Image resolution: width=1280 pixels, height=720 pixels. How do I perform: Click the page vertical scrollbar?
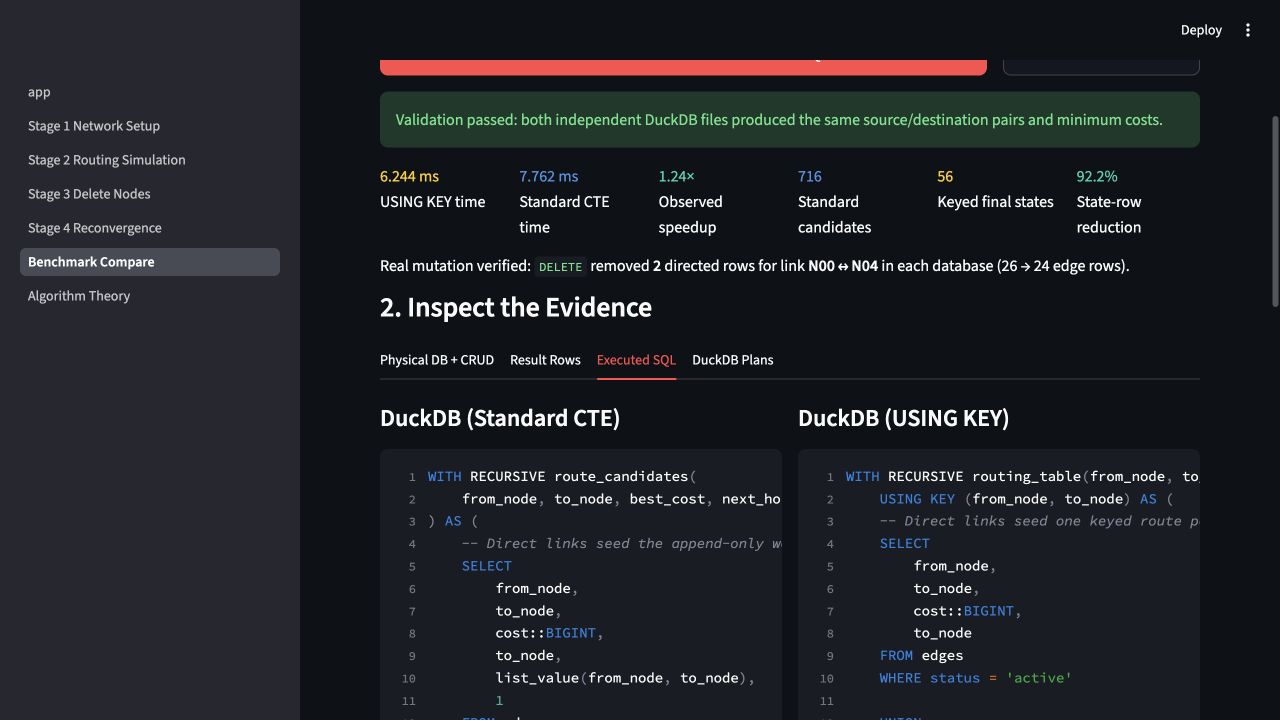click(x=1274, y=210)
